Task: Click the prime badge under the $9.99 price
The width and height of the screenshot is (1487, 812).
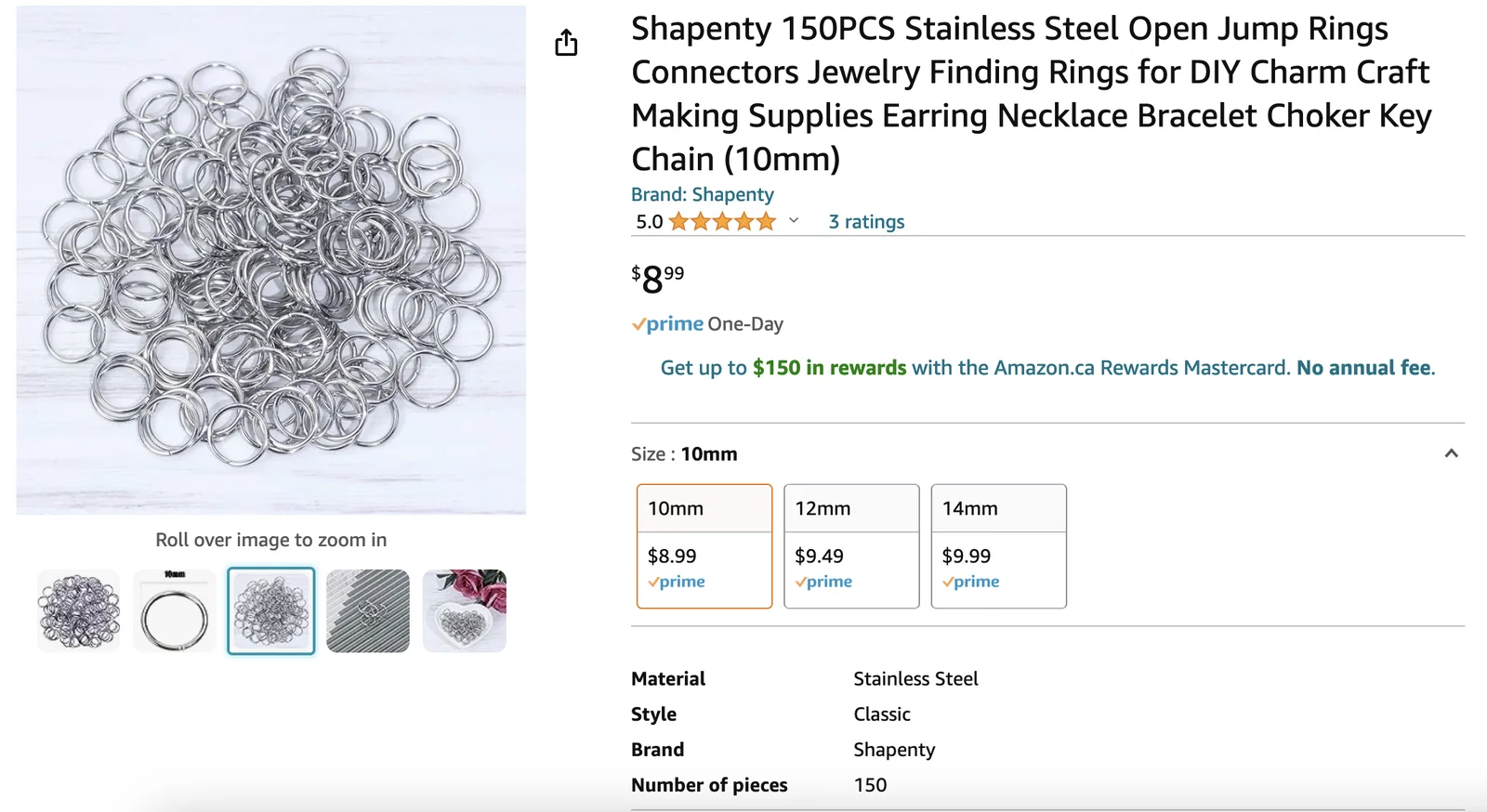Action: [971, 582]
